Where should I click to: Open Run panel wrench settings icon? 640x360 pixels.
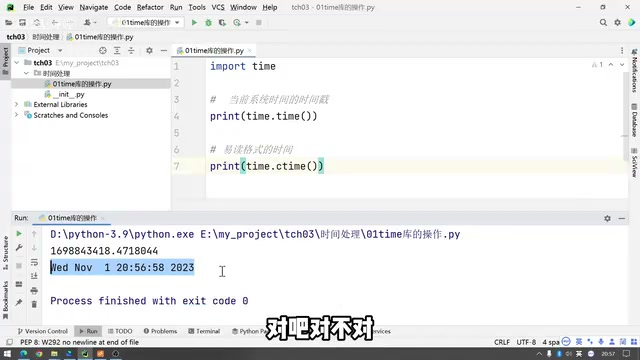19,248
